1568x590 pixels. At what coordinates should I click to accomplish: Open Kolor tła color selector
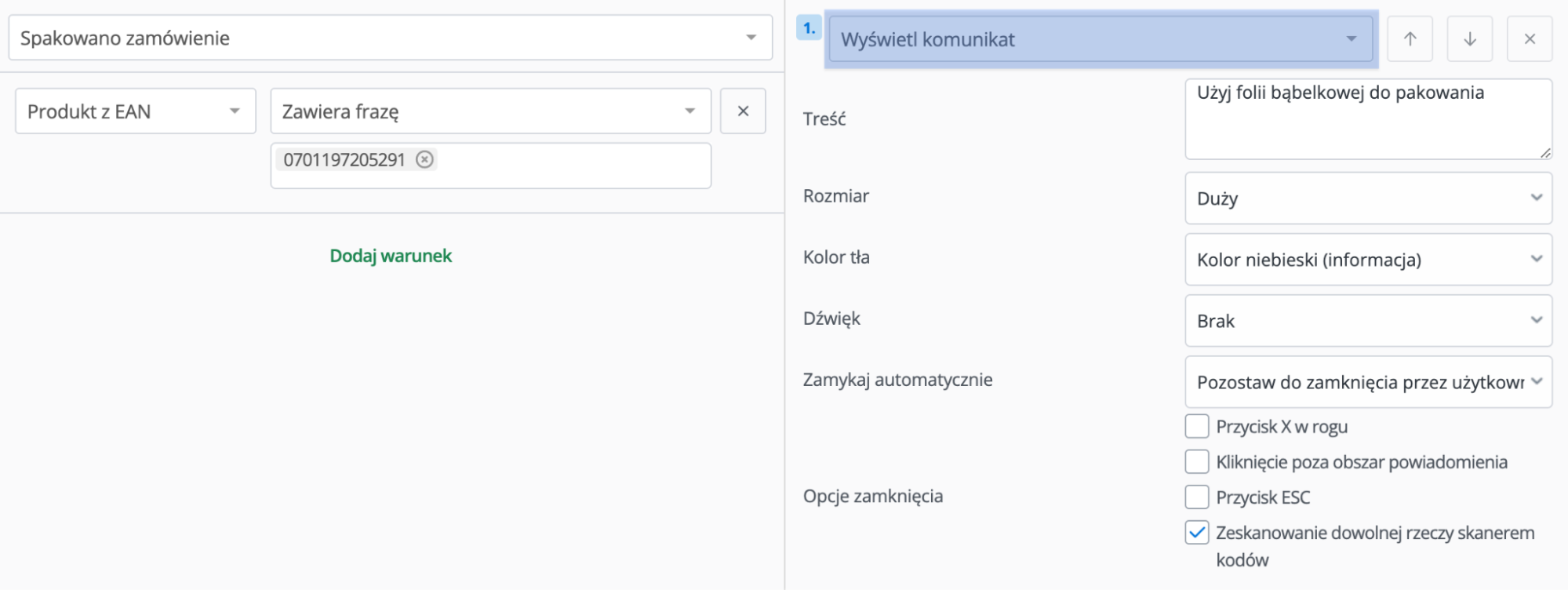pos(1368,260)
